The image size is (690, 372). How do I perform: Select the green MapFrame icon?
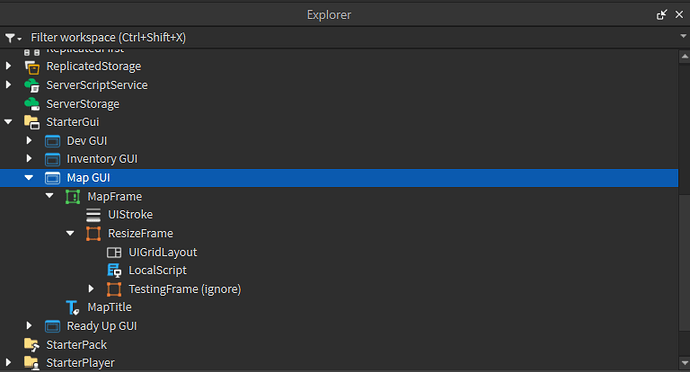[x=73, y=197]
